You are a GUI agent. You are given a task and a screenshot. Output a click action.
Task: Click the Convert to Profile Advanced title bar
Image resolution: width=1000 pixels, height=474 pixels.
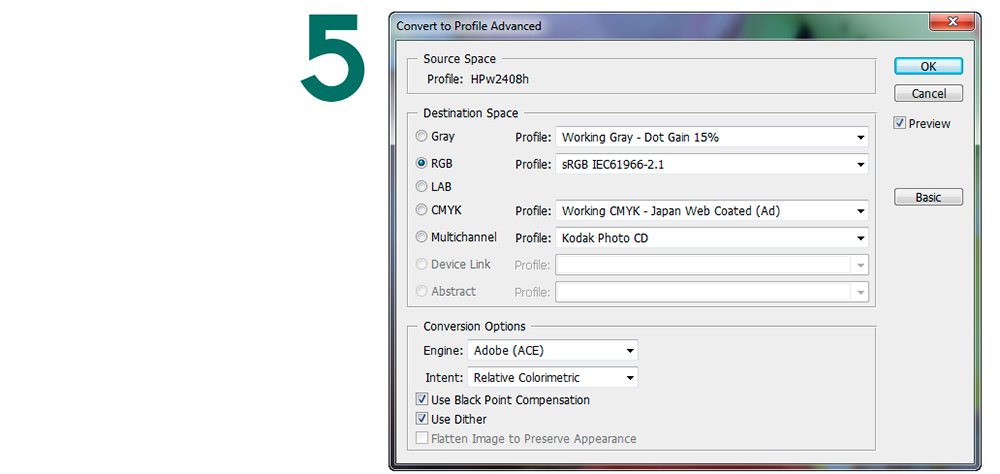[600, 25]
